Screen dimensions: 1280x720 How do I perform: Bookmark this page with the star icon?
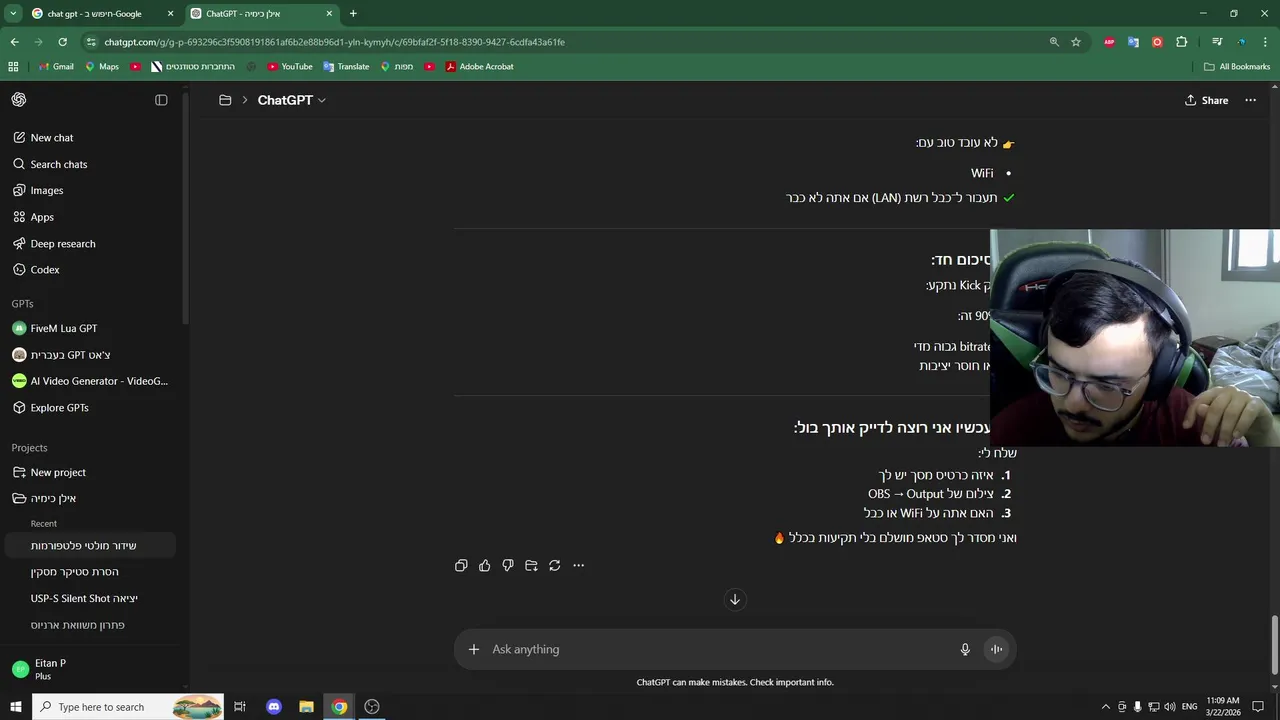(1076, 42)
